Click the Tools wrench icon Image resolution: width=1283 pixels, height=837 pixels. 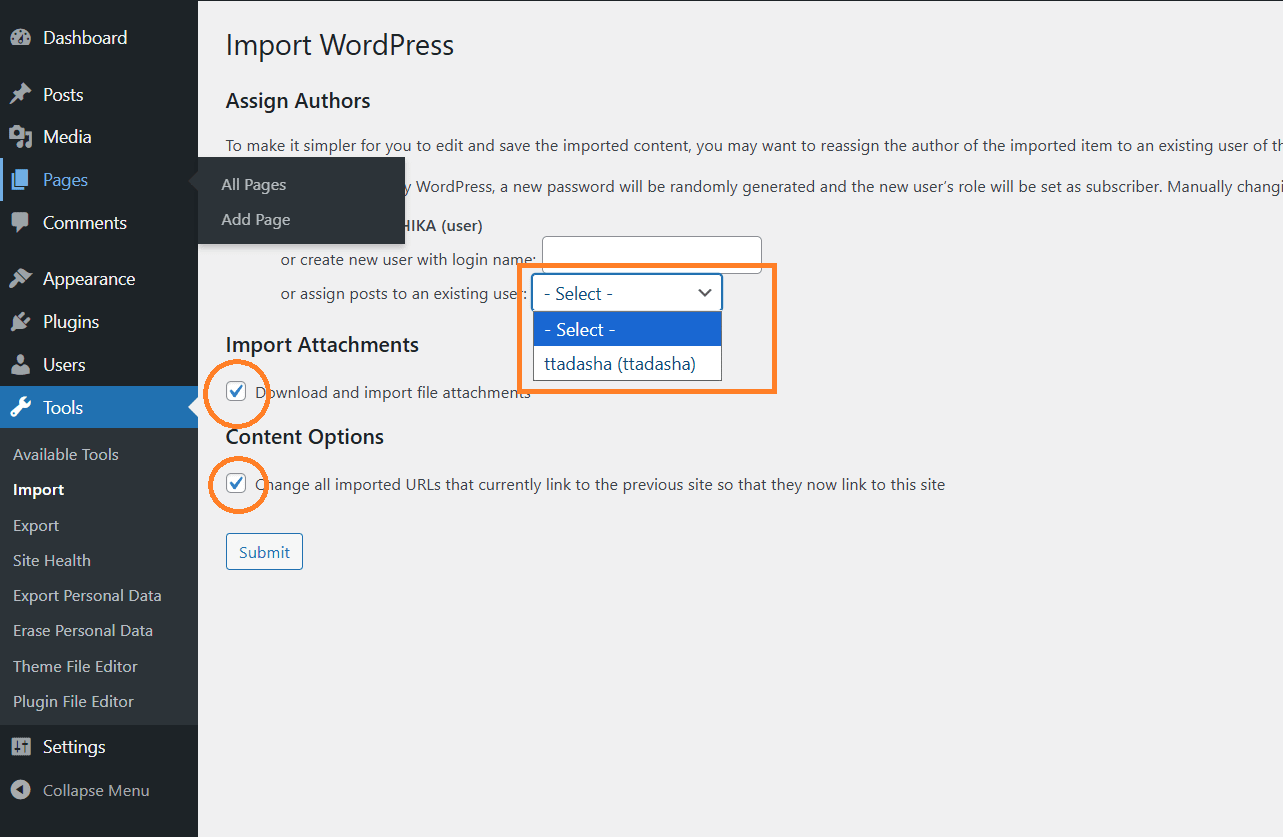click(x=21, y=408)
